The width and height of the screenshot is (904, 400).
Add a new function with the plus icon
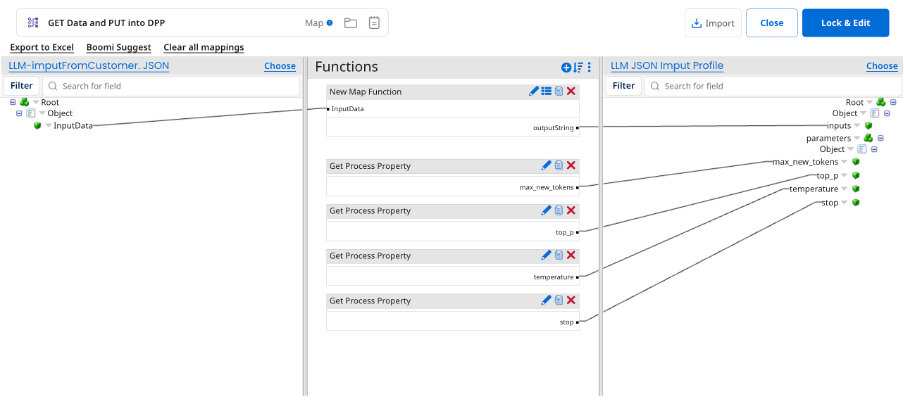pyautogui.click(x=566, y=67)
